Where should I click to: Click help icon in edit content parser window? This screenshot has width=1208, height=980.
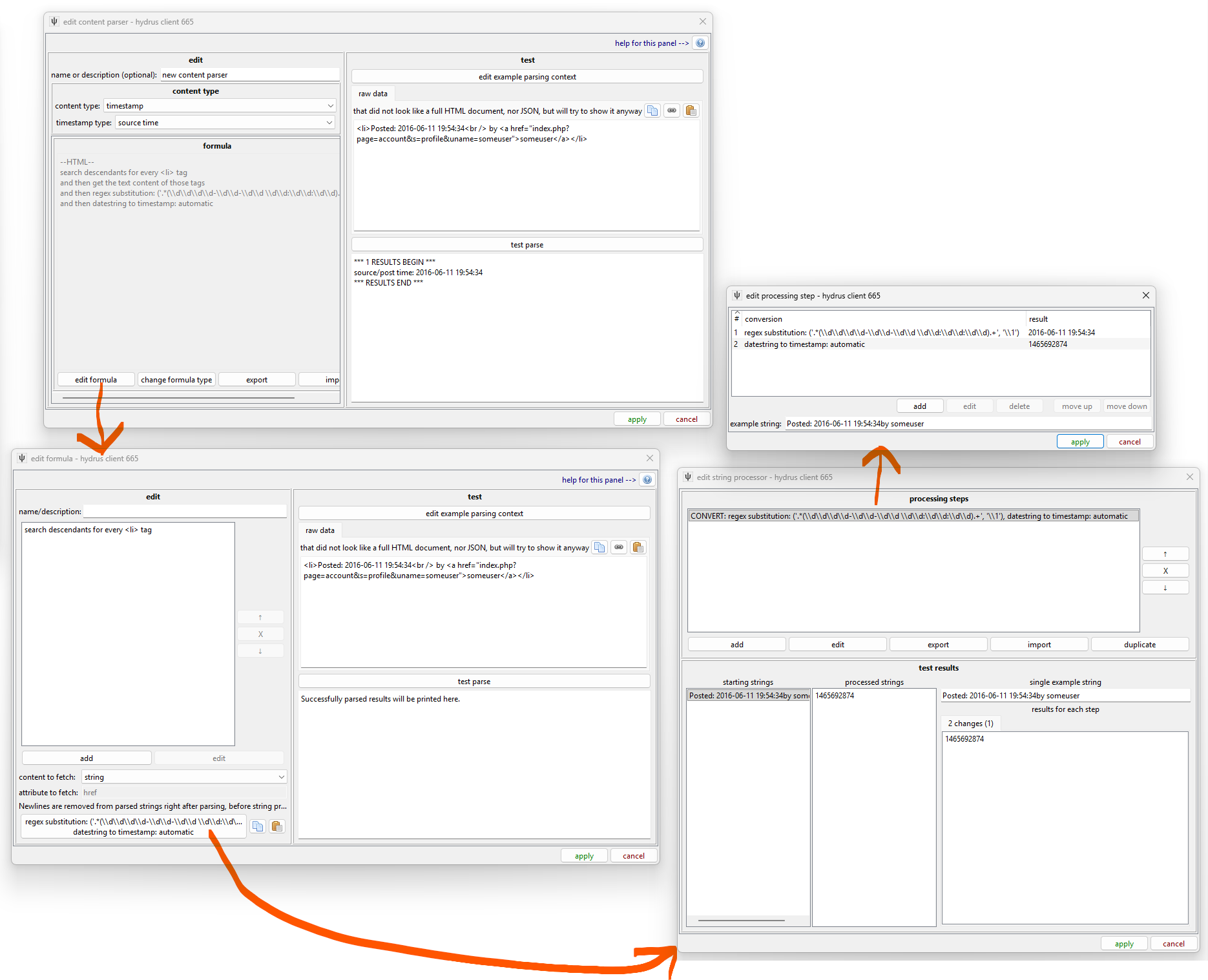(x=700, y=43)
